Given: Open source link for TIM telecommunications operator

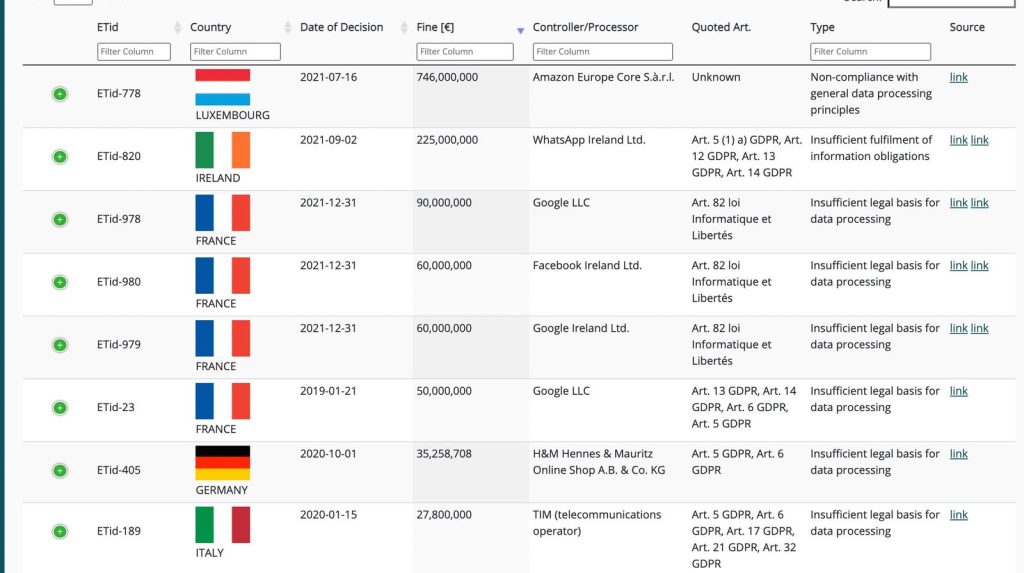Looking at the screenshot, I should pos(959,515).
